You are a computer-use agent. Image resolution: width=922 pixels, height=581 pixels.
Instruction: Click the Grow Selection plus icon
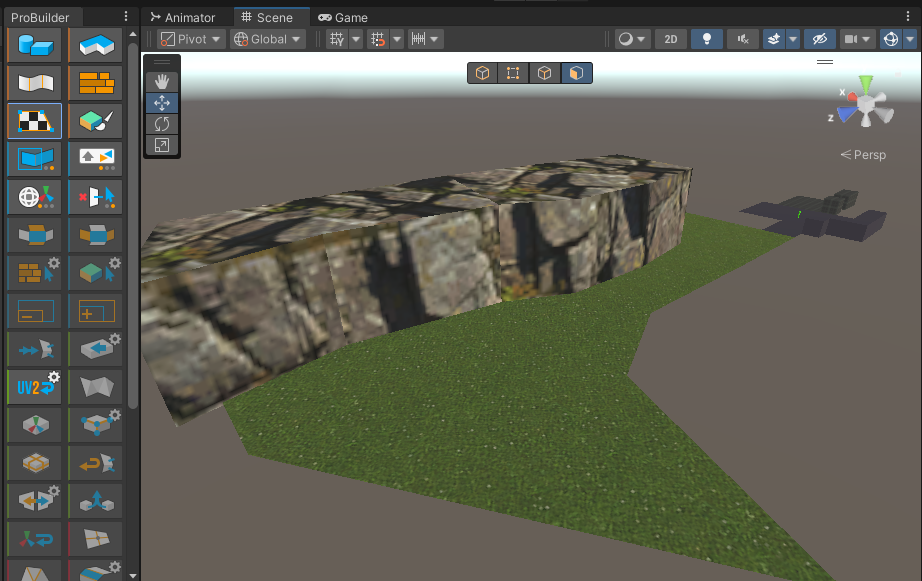pyautogui.click(x=96, y=311)
